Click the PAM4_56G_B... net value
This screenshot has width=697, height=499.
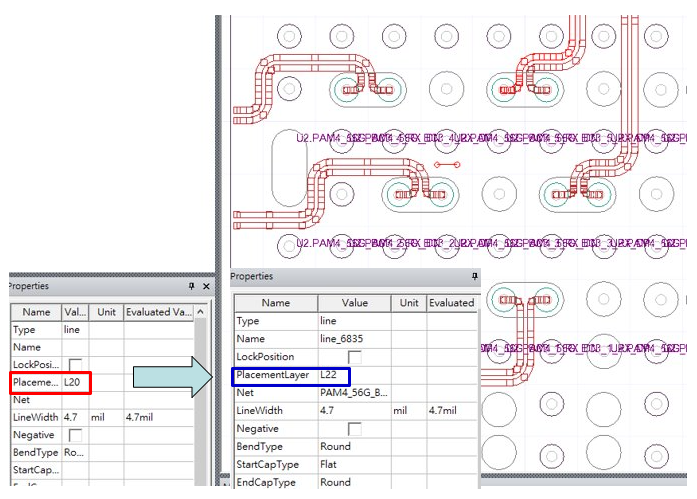tap(354, 393)
